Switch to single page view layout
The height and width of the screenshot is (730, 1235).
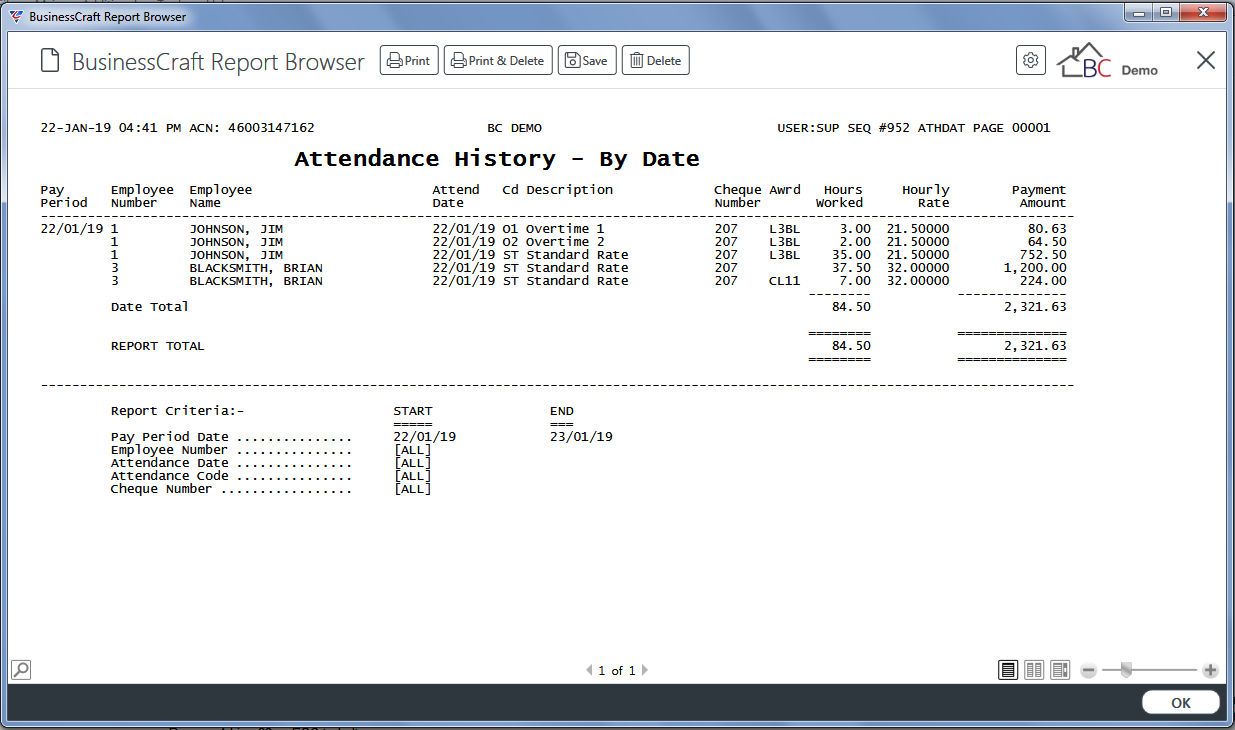(1009, 670)
